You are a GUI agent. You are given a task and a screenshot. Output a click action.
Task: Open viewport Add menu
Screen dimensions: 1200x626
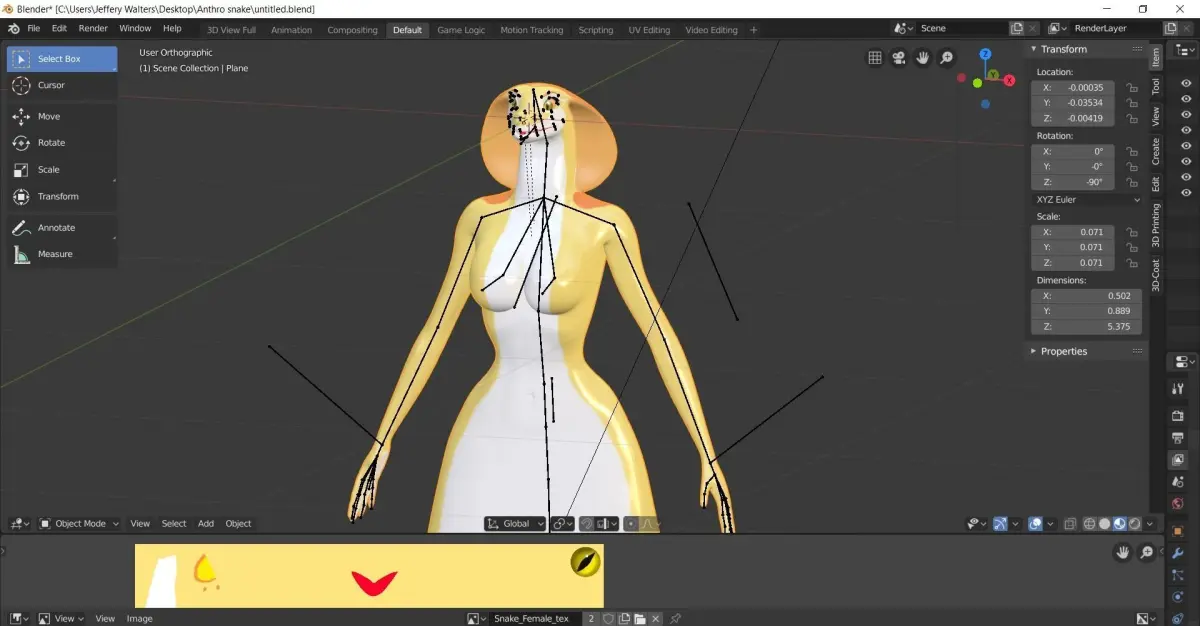(x=206, y=524)
